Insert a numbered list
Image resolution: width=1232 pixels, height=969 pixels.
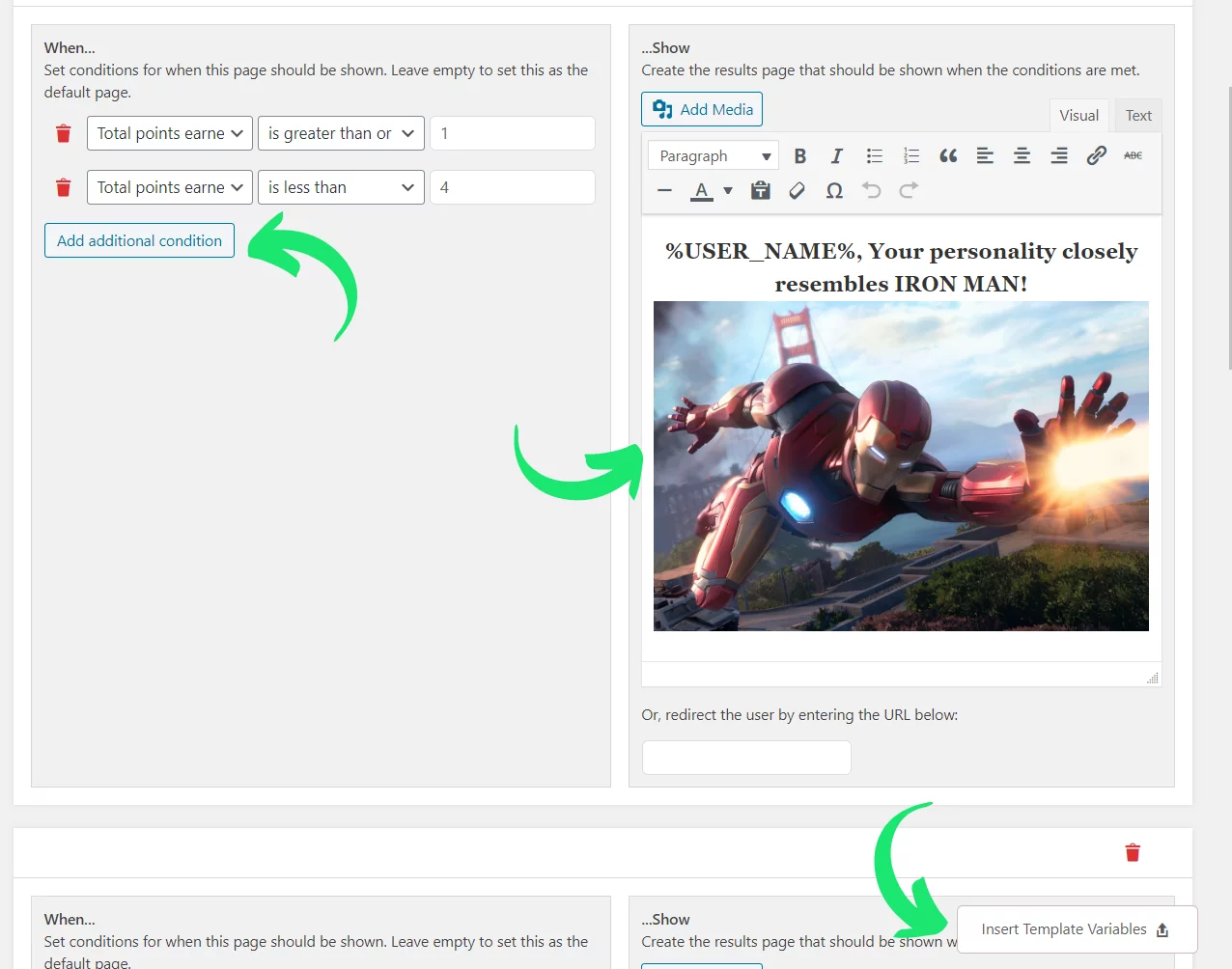point(910,156)
